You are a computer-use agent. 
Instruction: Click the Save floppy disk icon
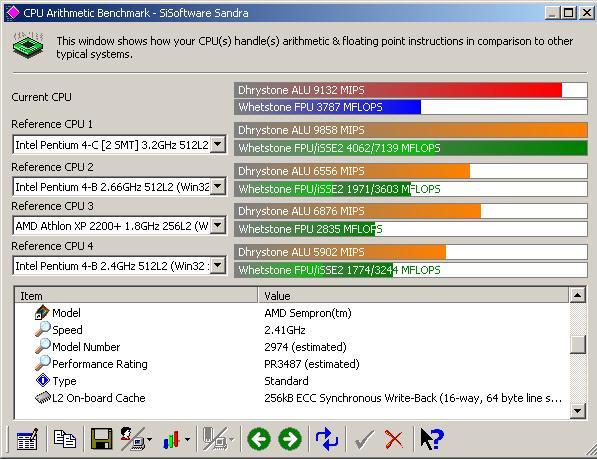[x=101, y=439]
